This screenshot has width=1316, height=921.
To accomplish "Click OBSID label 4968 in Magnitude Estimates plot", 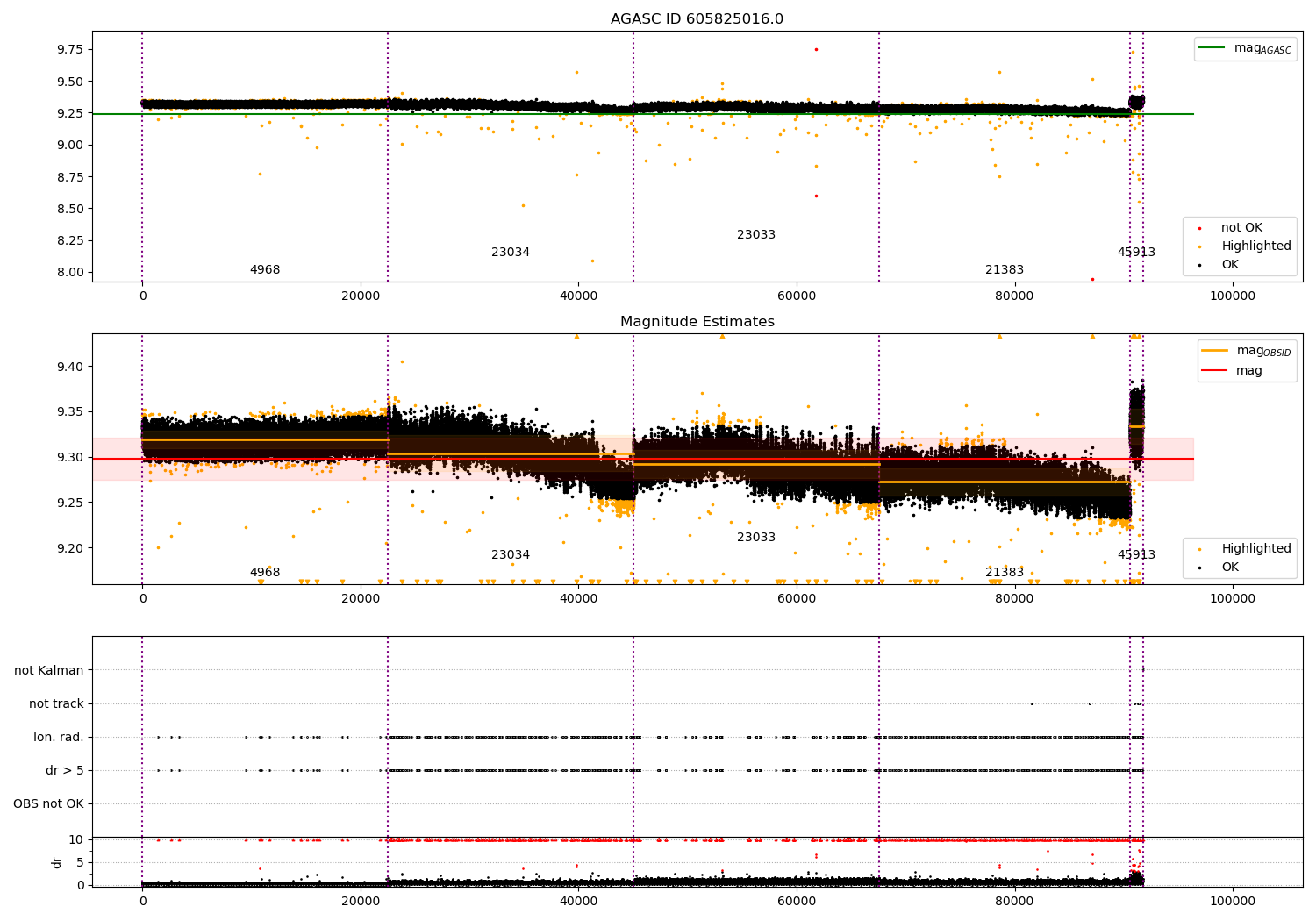I will (265, 573).
